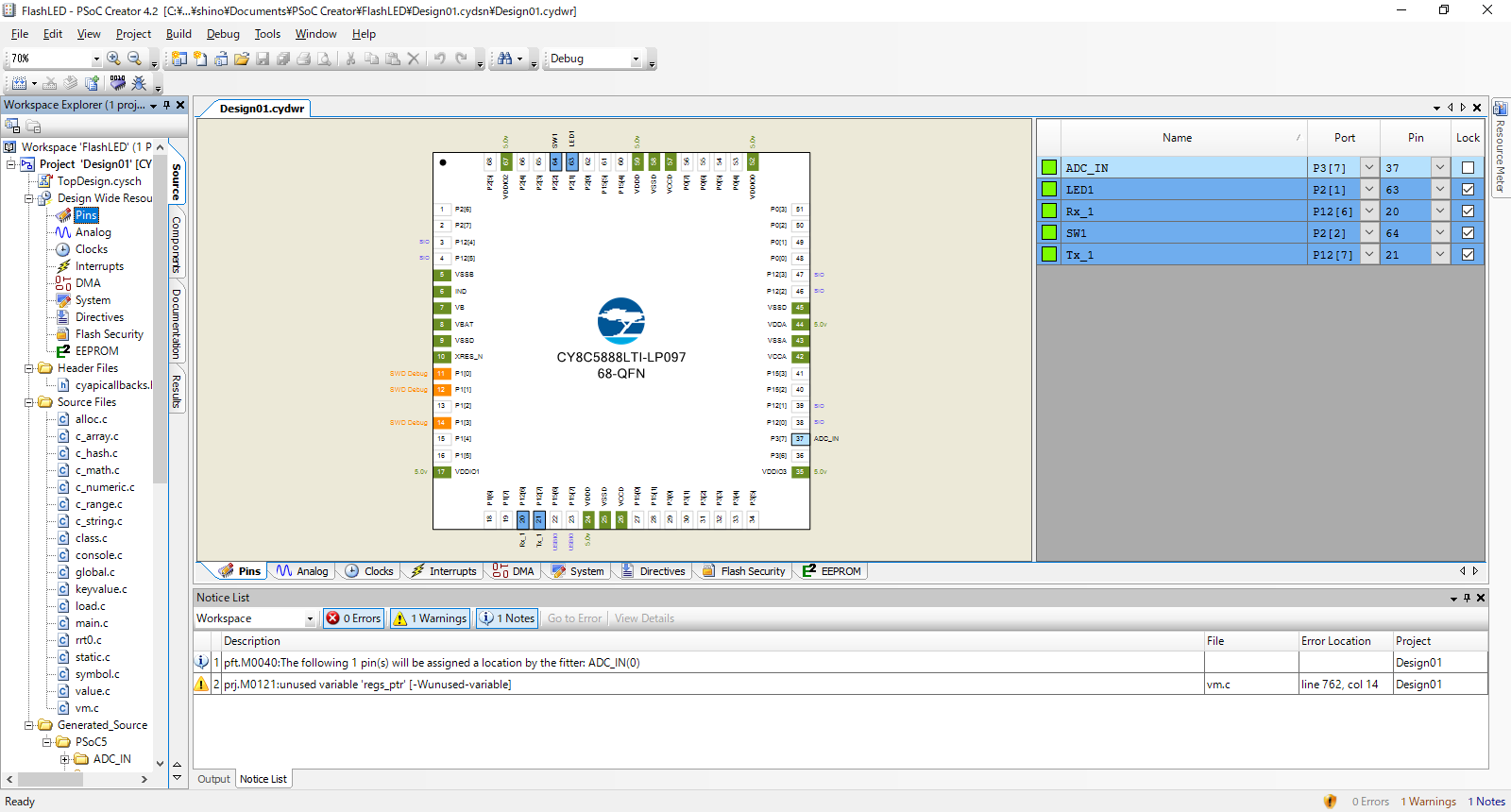Click the Open folder toolbar icon
The image size is (1511, 812).
242,59
